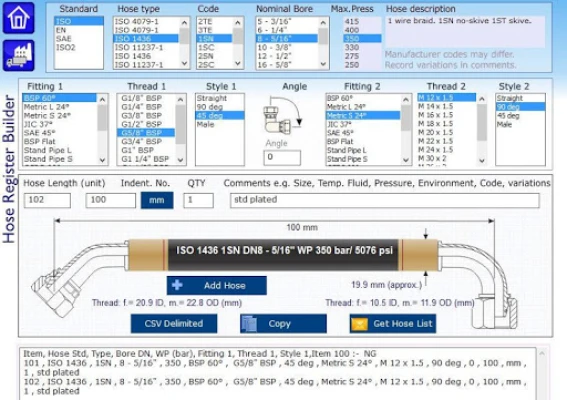The width and height of the screenshot is (567, 400).
Task: Click down arrow of Thread 1 list
Action: click(x=180, y=159)
